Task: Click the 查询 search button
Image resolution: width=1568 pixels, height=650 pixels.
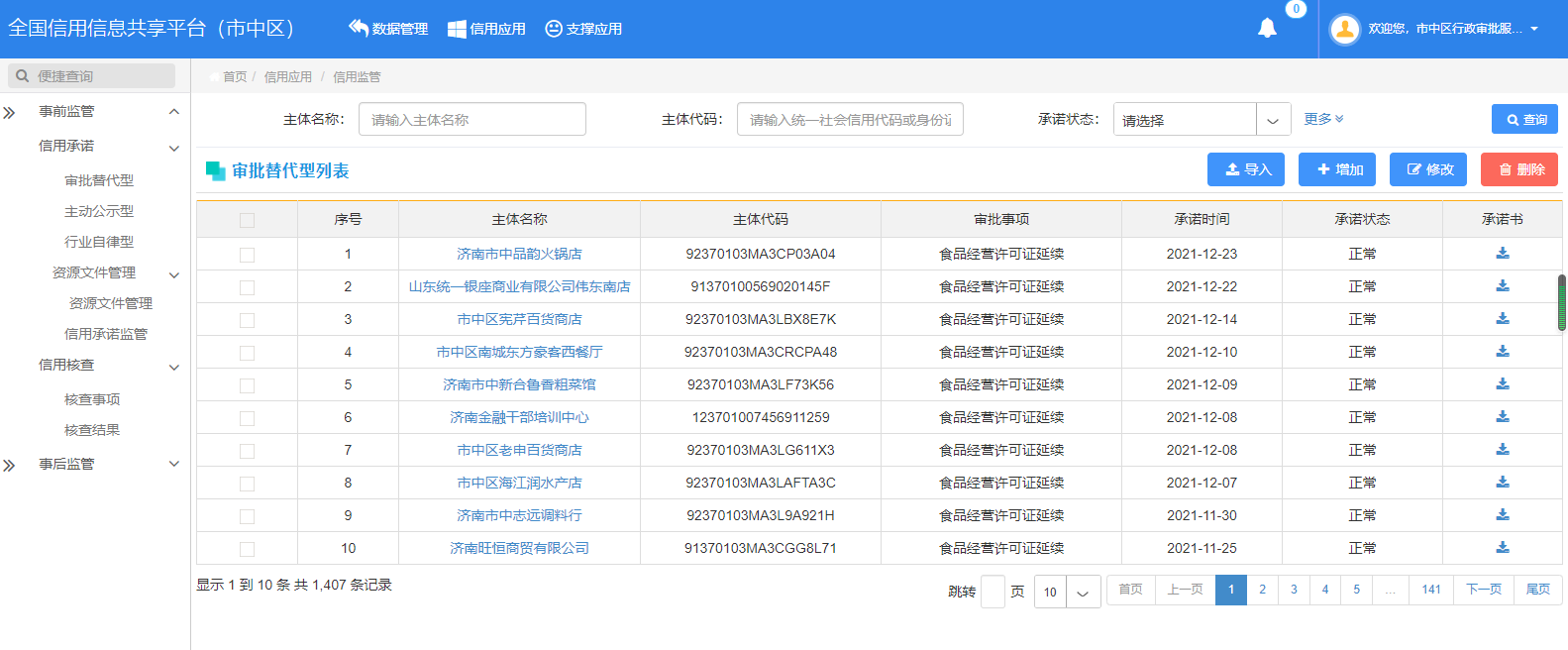Action: (x=1524, y=119)
